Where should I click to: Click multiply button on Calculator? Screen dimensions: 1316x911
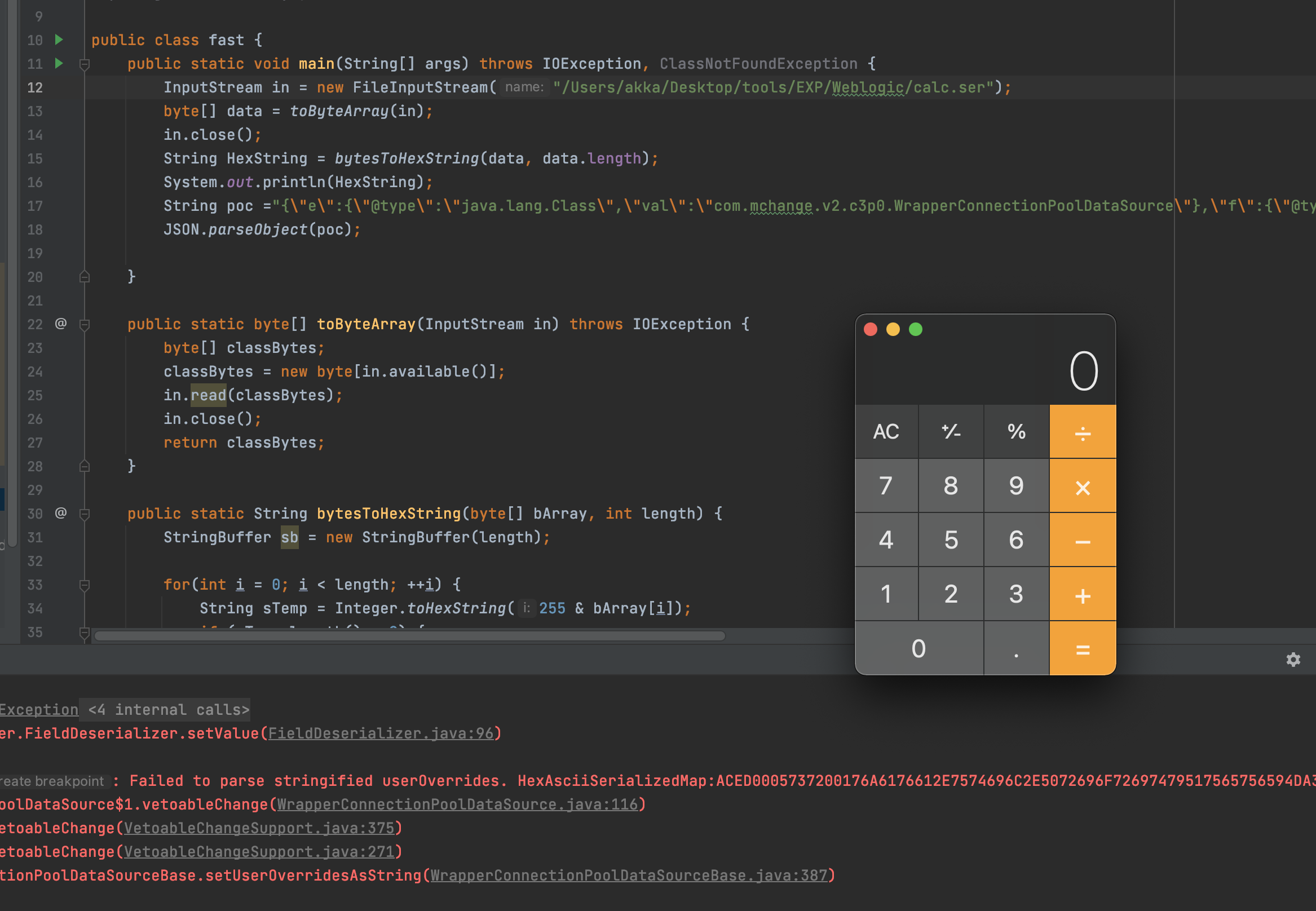click(x=1083, y=486)
